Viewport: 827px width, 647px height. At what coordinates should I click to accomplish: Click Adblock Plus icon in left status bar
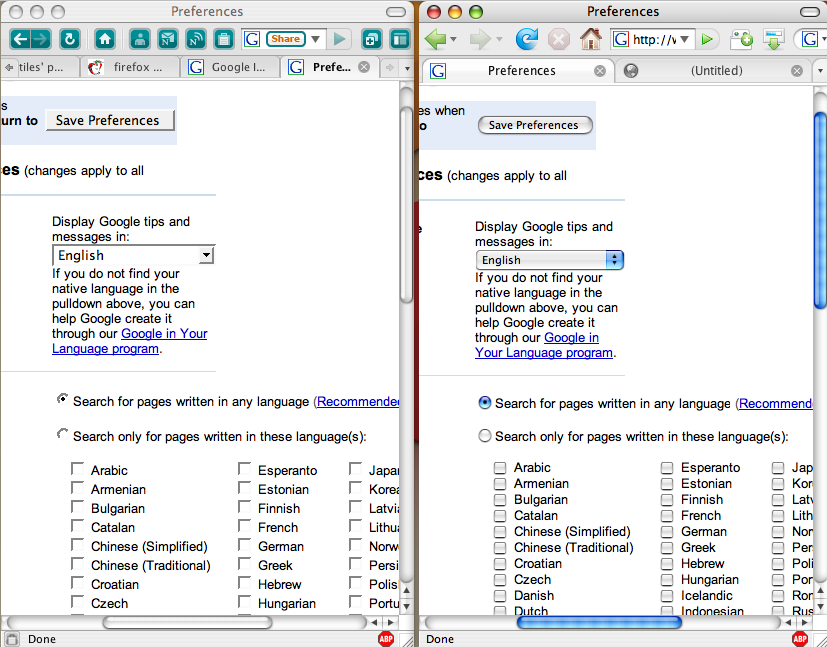(386, 639)
